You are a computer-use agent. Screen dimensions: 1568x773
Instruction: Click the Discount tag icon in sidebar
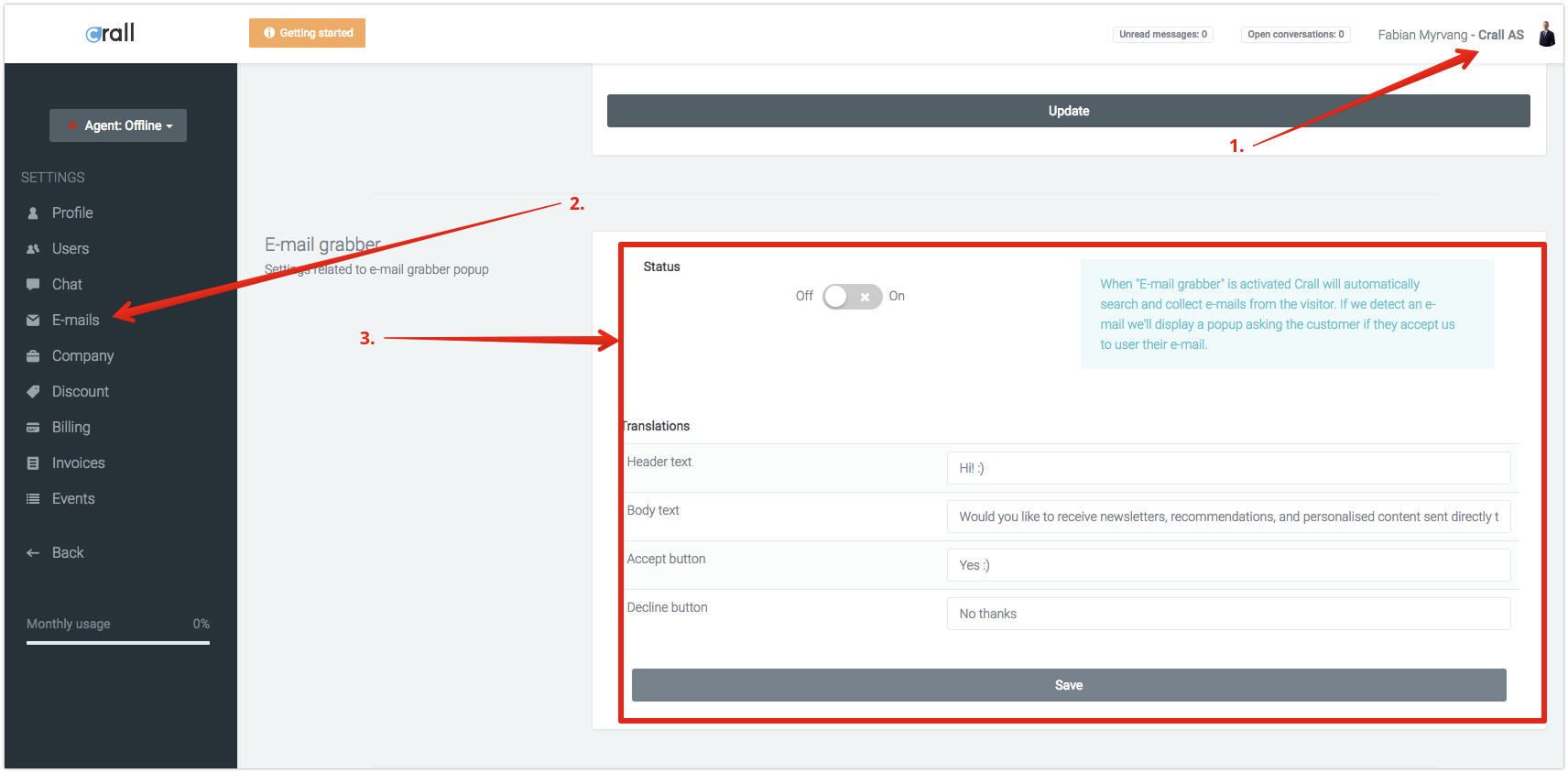click(33, 392)
